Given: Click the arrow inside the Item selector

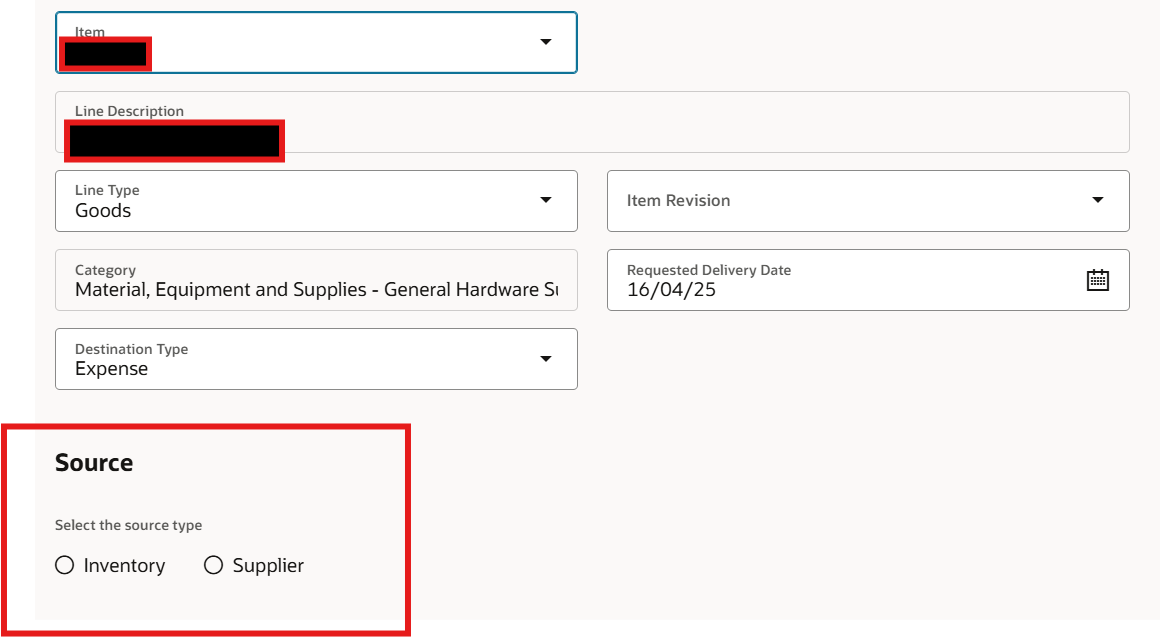Looking at the screenshot, I should (x=546, y=42).
